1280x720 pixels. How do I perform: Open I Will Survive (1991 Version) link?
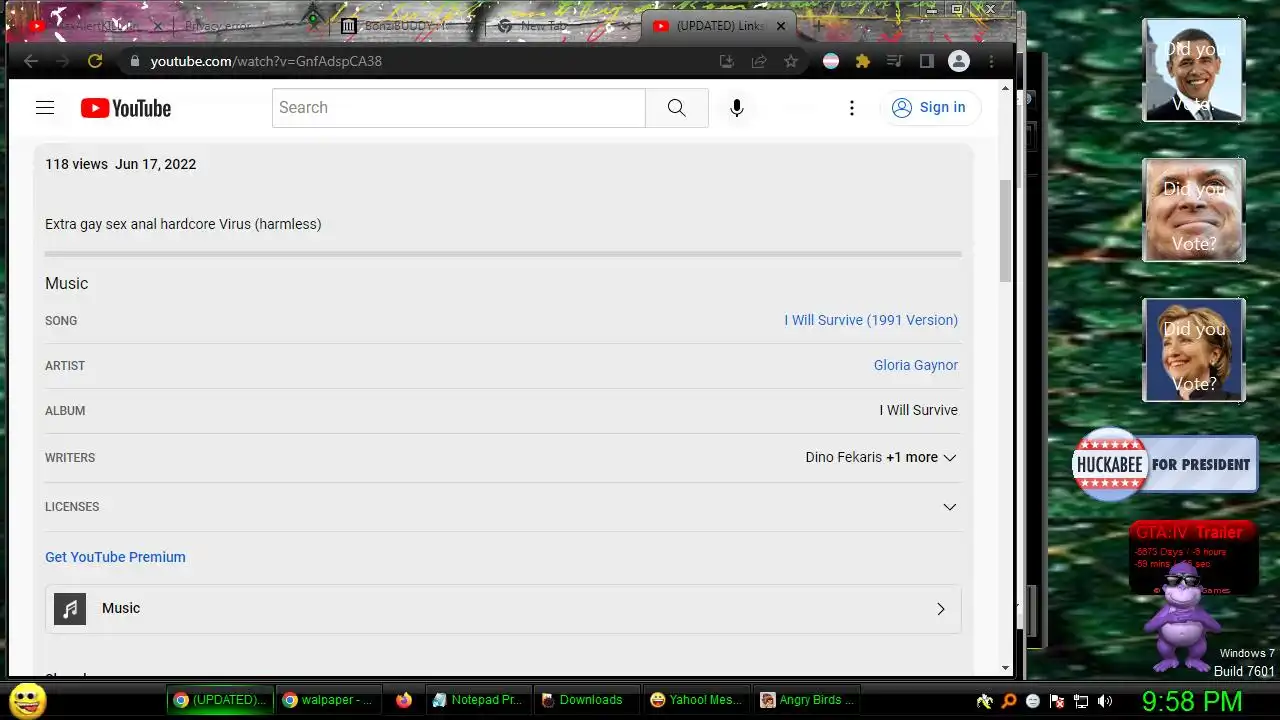pos(871,320)
